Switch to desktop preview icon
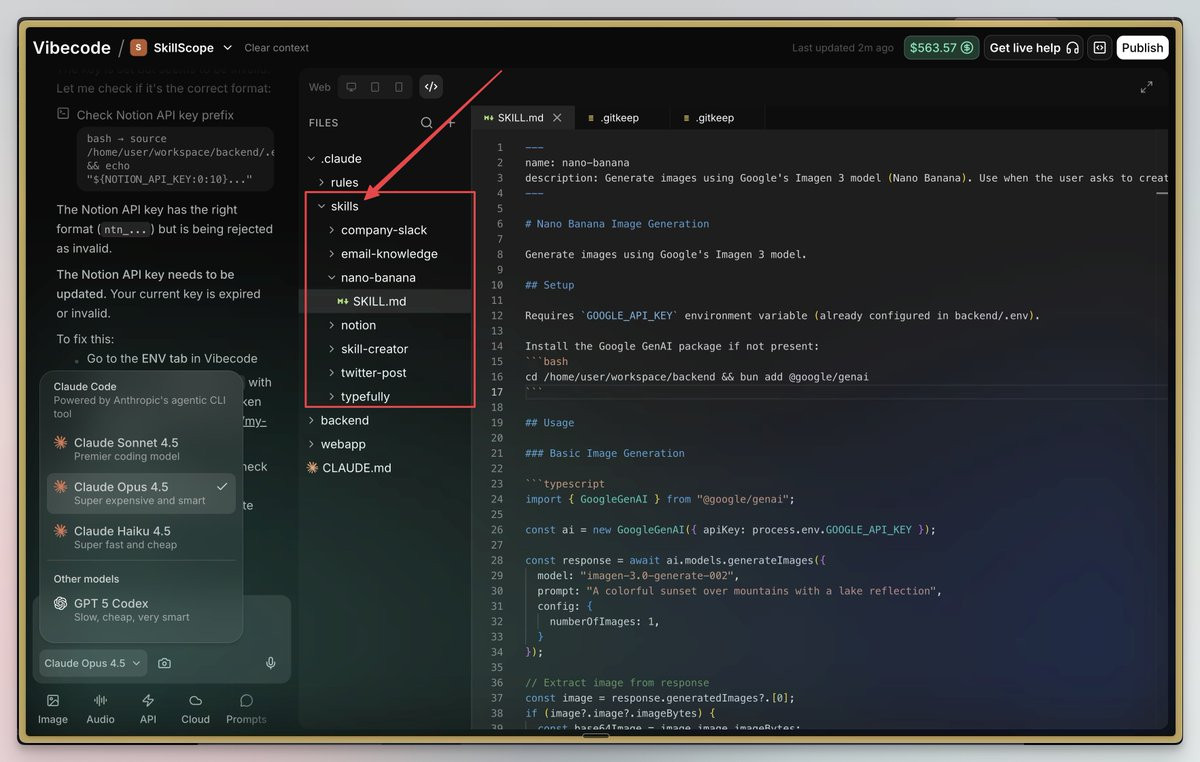 click(351, 87)
